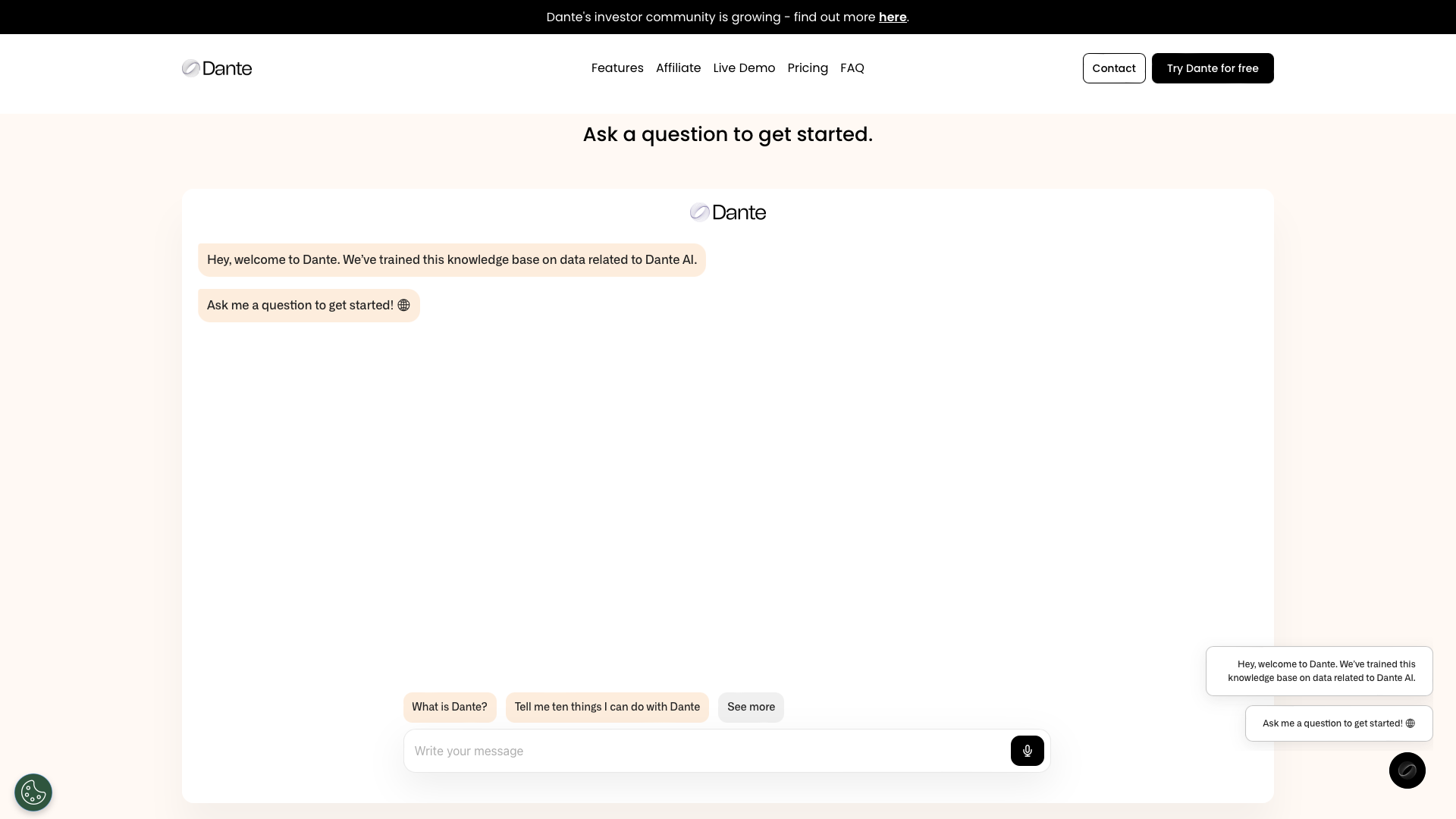Screen dimensions: 1456x819
Task: Click the Dante logo in the header
Action: [x=217, y=68]
